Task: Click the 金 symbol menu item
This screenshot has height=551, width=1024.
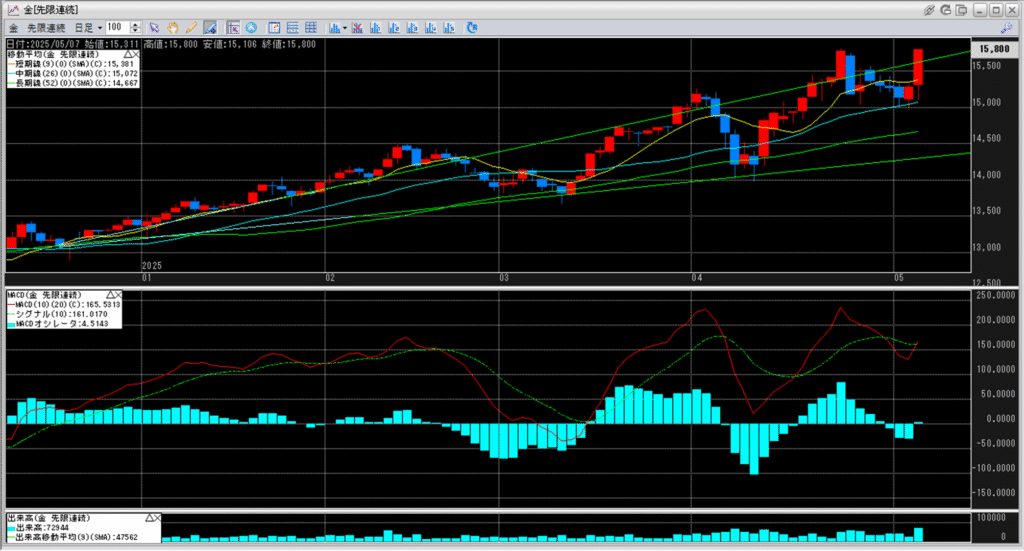Action: coord(13,27)
